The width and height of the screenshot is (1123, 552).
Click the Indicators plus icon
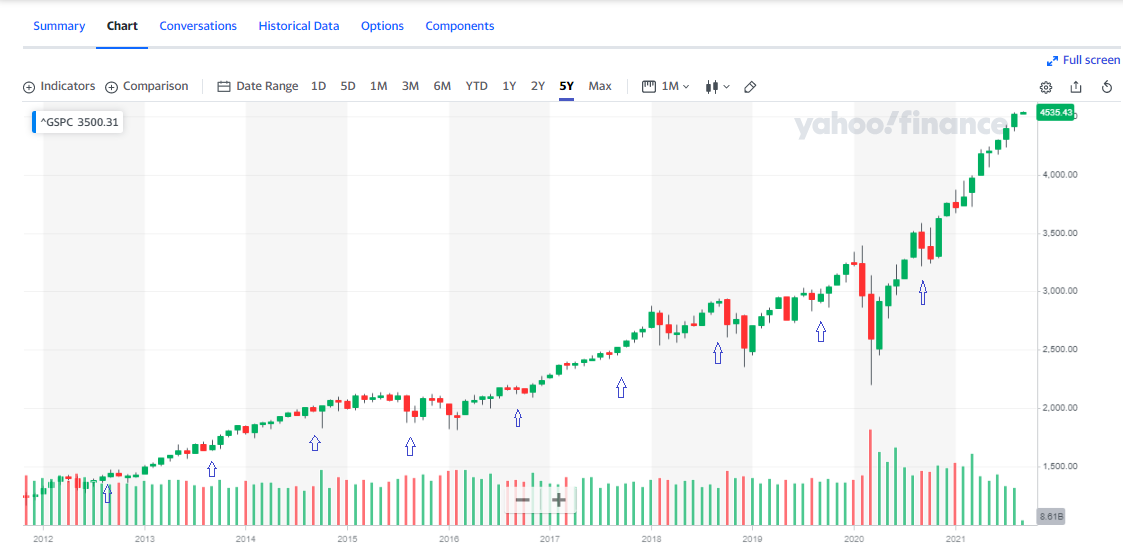[29, 87]
